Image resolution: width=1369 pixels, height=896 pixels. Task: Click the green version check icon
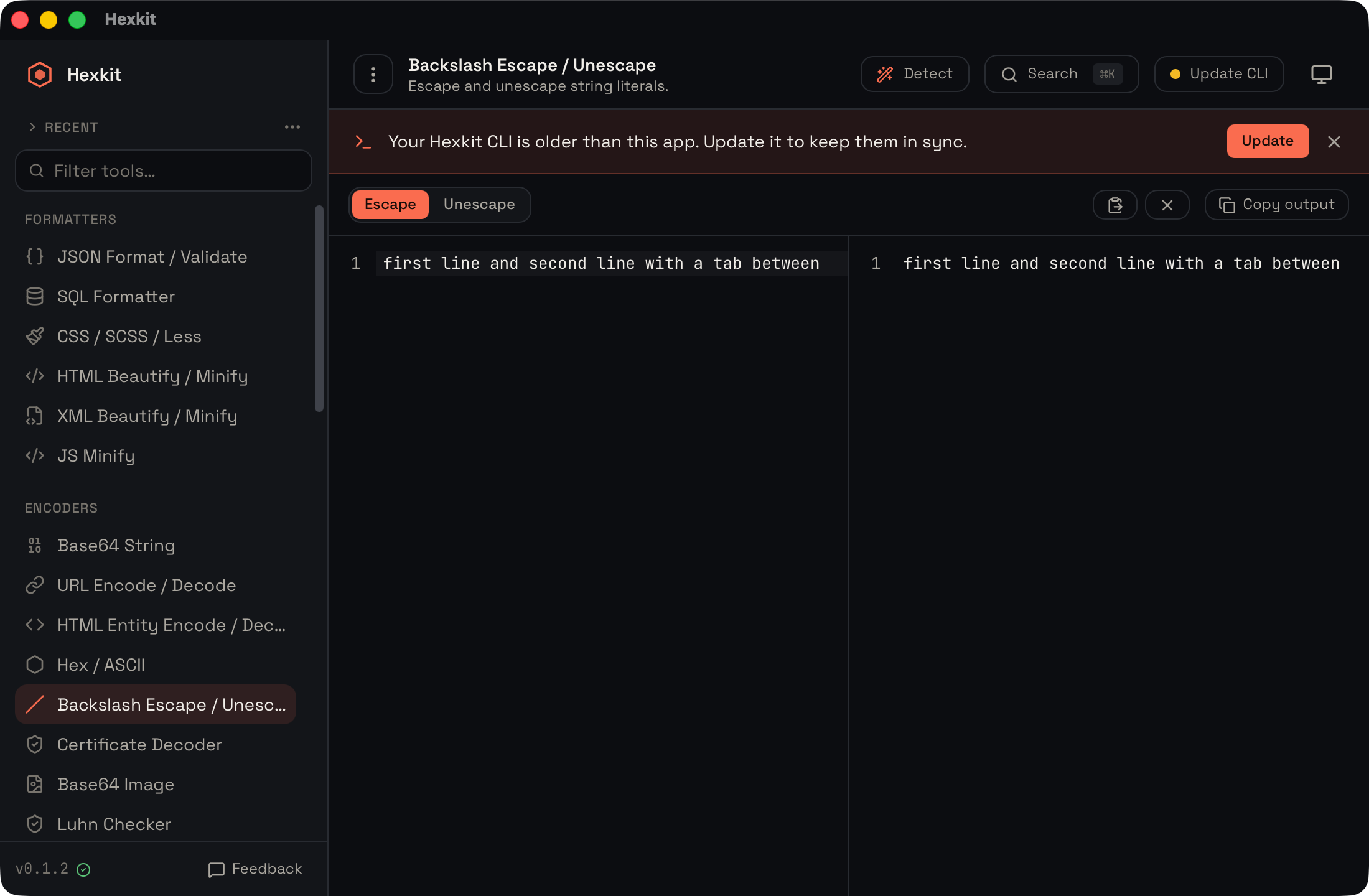pyautogui.click(x=83, y=870)
